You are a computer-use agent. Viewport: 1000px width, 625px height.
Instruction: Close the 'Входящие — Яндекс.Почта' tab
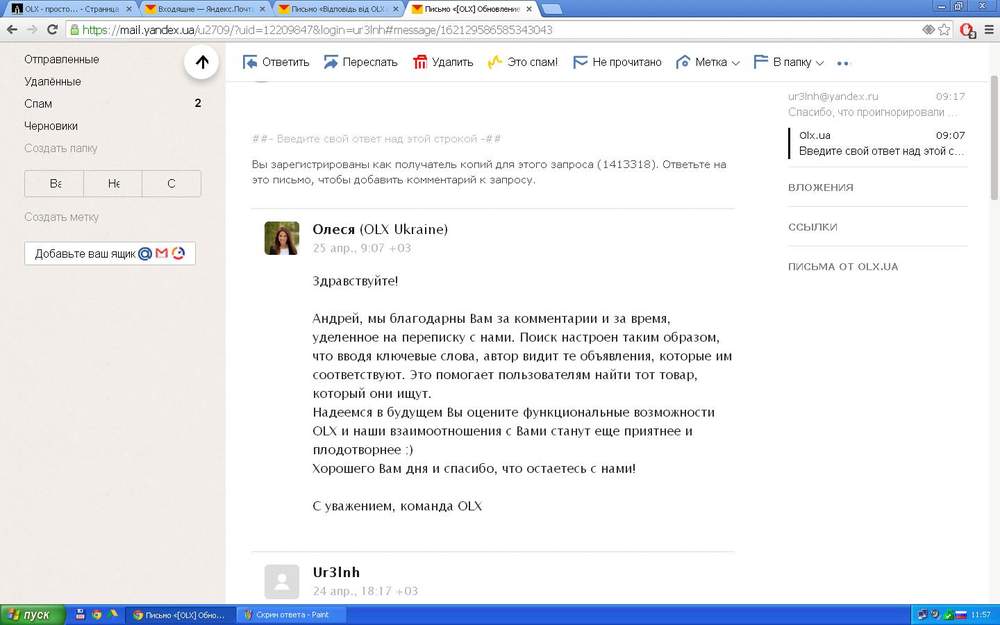pyautogui.click(x=262, y=10)
